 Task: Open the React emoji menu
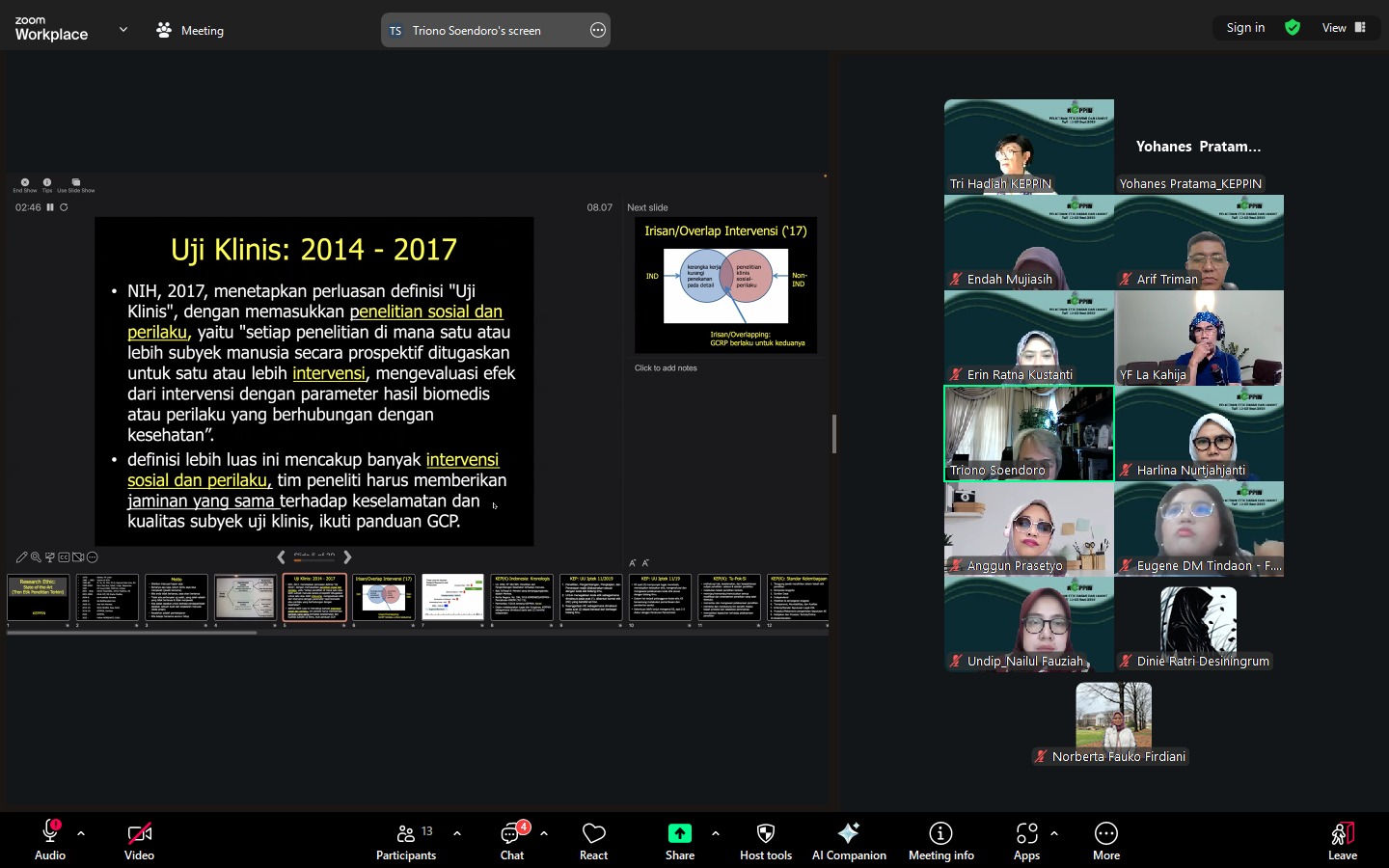(593, 839)
